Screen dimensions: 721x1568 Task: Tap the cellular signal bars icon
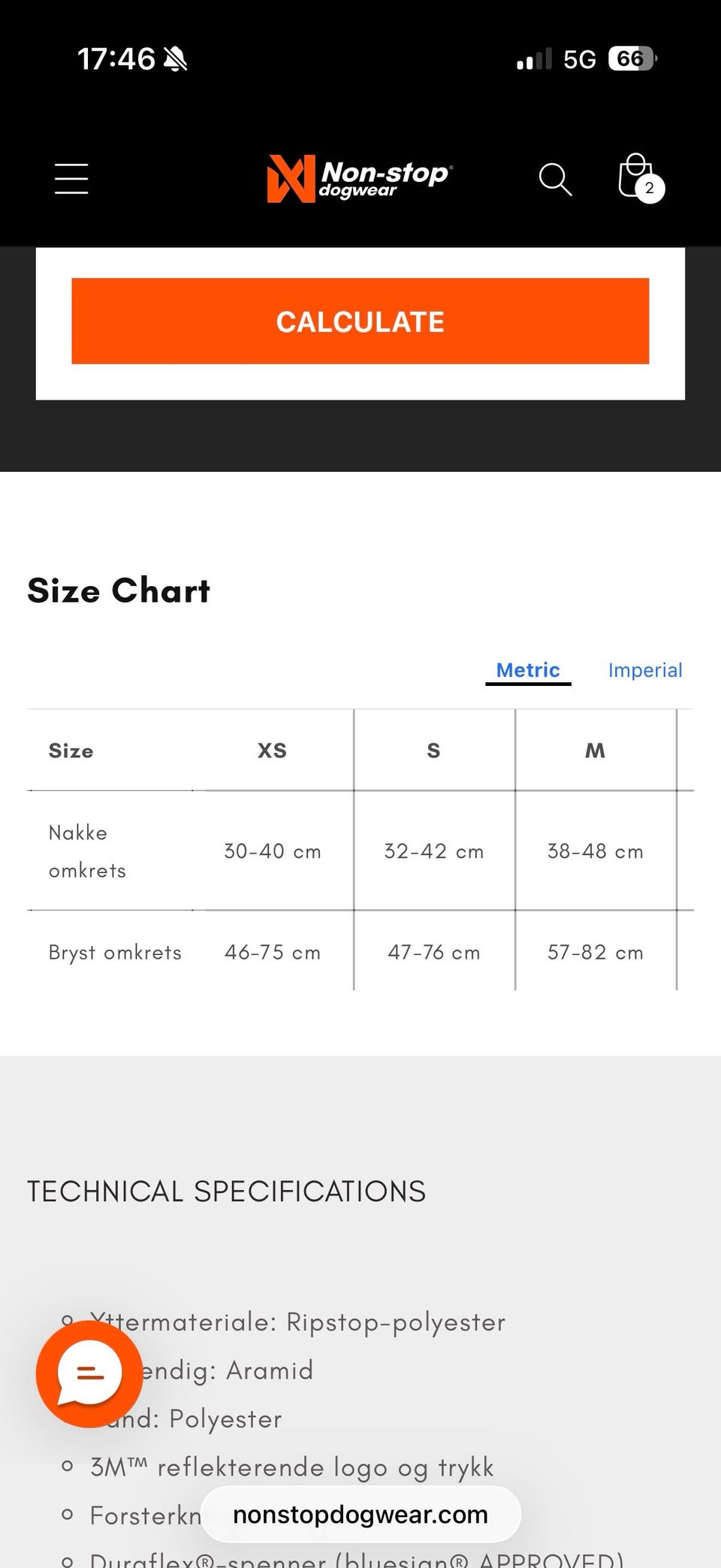pos(534,59)
